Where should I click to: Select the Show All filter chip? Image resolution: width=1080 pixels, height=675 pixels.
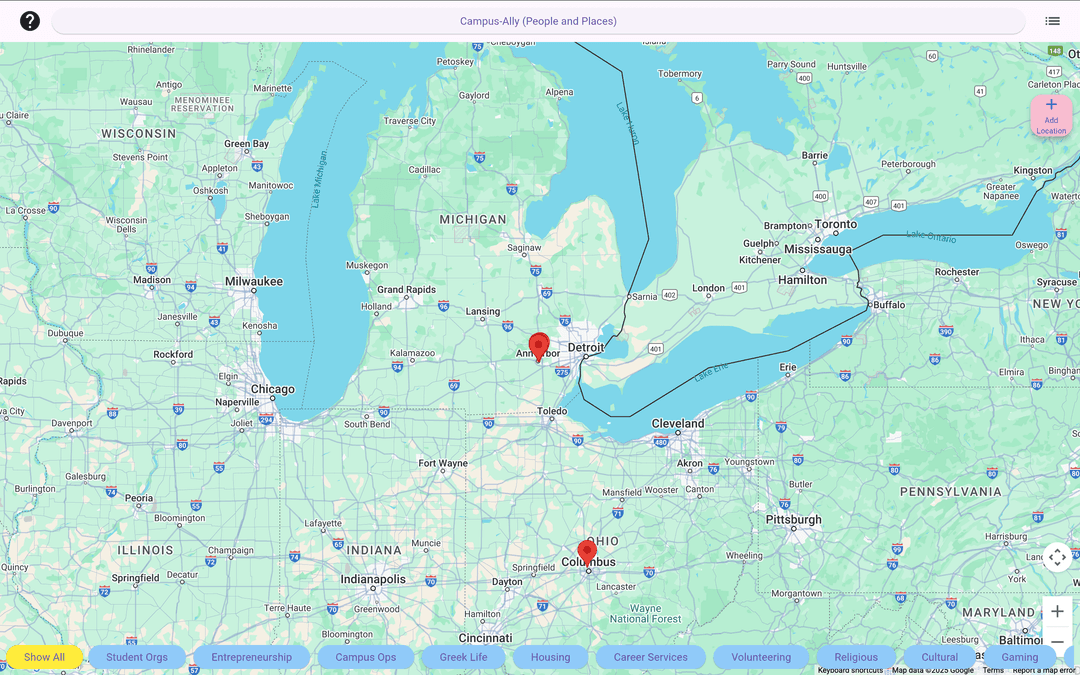pos(45,657)
